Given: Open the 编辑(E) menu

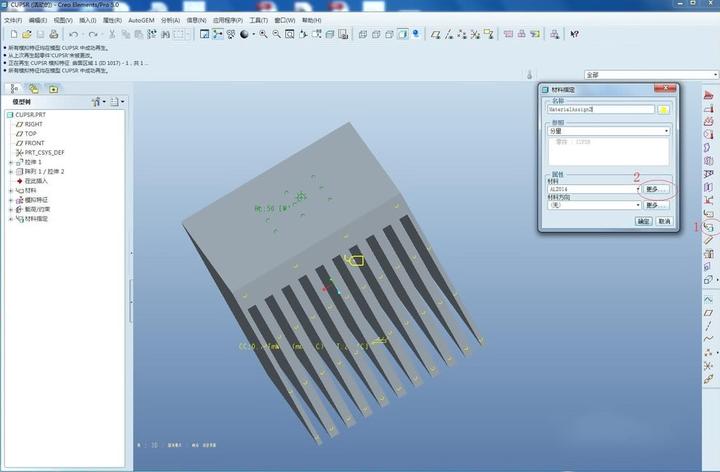Looking at the screenshot, I should (38, 21).
